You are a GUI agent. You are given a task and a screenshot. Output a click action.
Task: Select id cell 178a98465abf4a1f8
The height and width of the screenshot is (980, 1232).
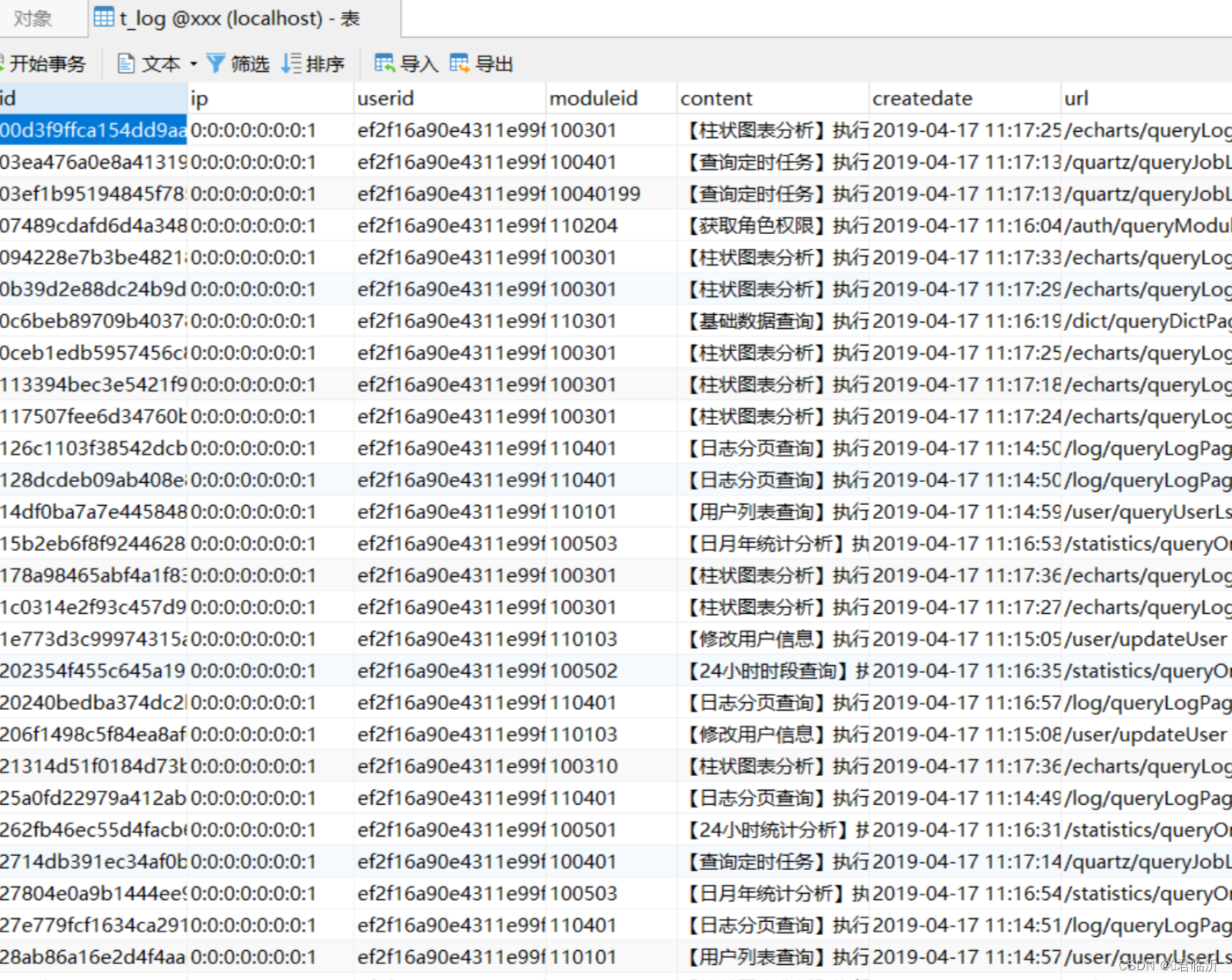(x=93, y=575)
